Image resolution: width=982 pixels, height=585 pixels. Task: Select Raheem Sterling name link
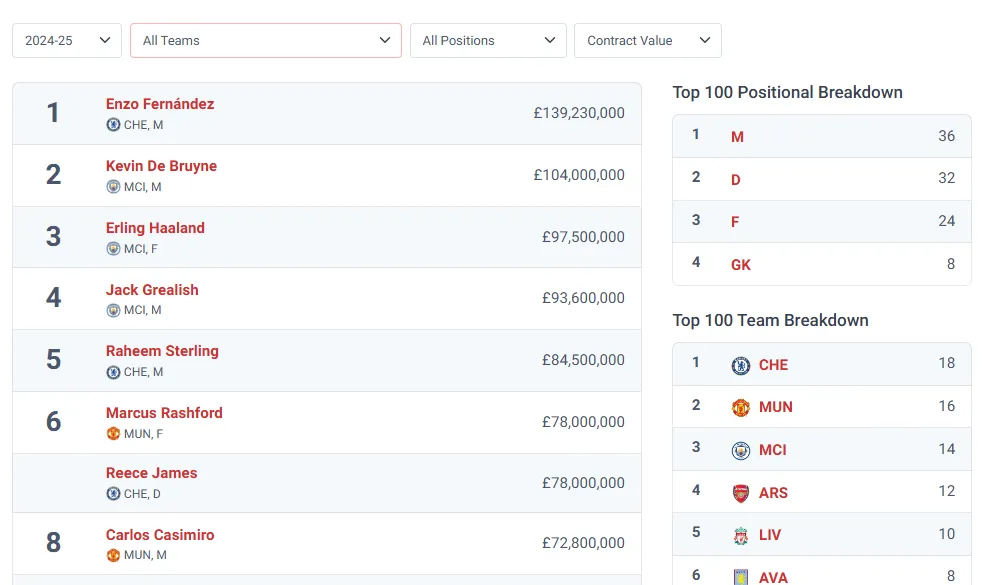(x=162, y=351)
